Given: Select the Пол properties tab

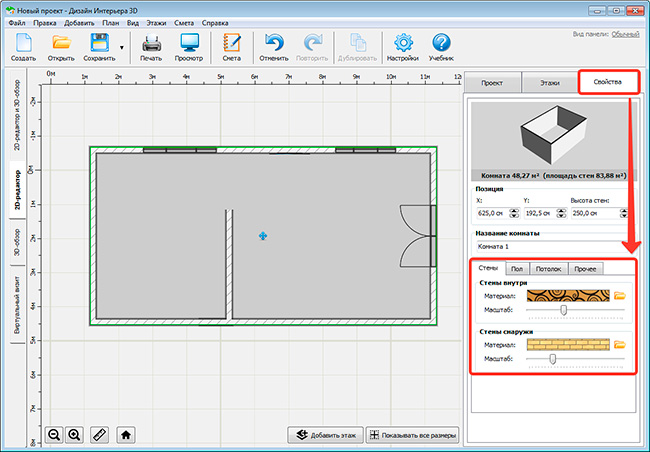Looking at the screenshot, I should tap(517, 269).
